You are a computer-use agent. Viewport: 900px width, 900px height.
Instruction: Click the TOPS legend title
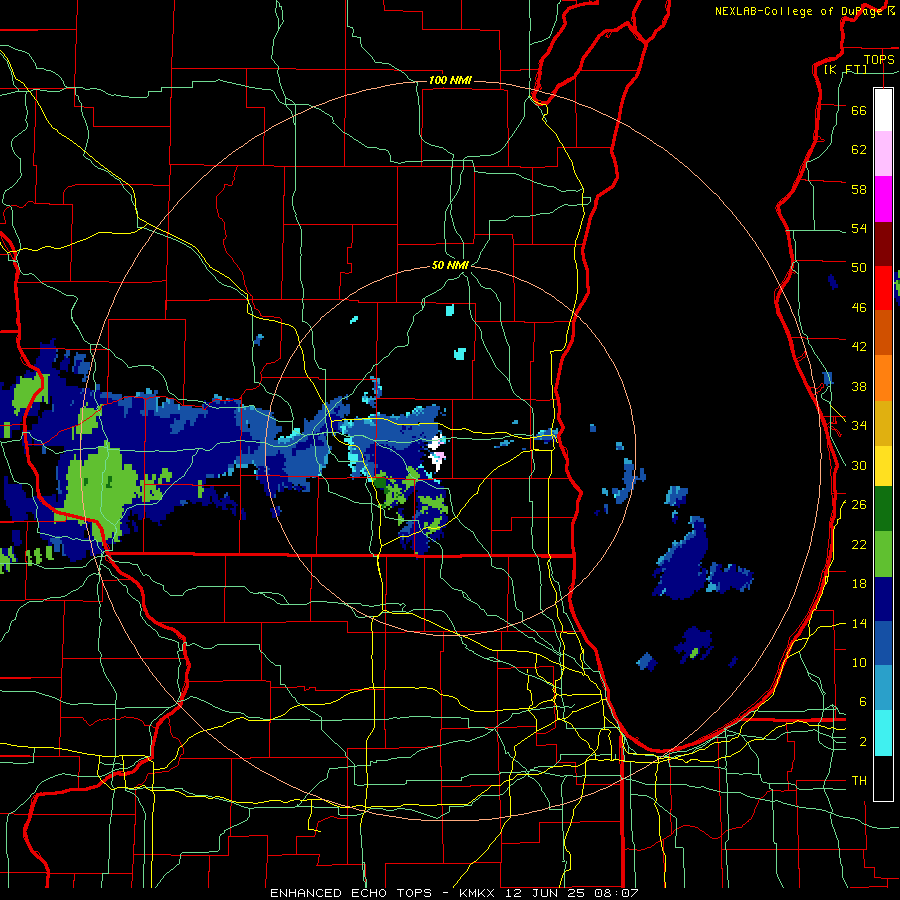tap(879, 60)
